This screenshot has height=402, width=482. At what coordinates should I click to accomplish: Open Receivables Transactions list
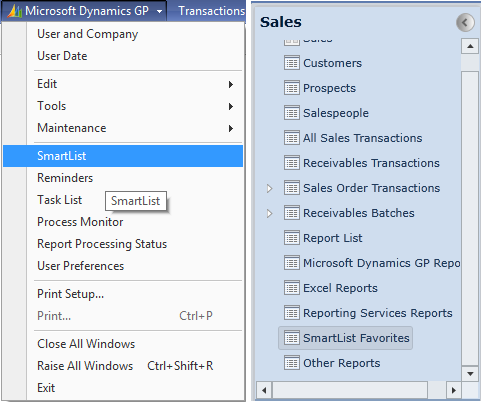point(371,163)
